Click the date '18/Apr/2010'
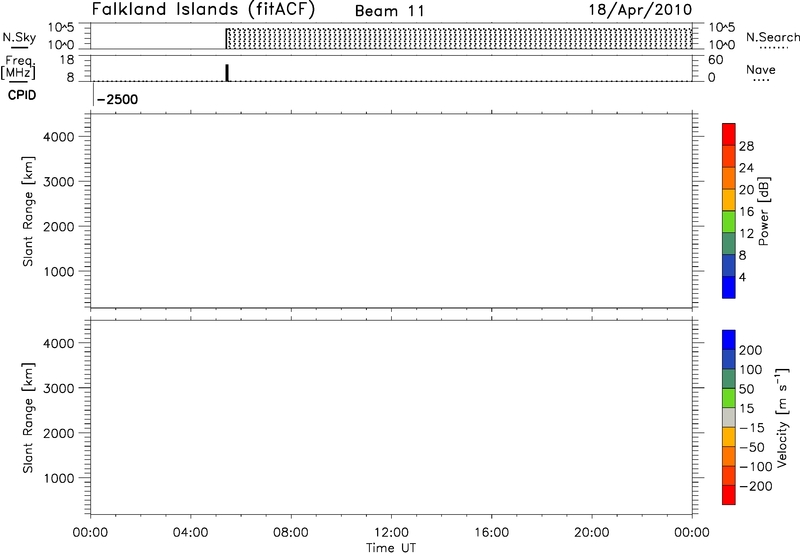 pos(640,10)
